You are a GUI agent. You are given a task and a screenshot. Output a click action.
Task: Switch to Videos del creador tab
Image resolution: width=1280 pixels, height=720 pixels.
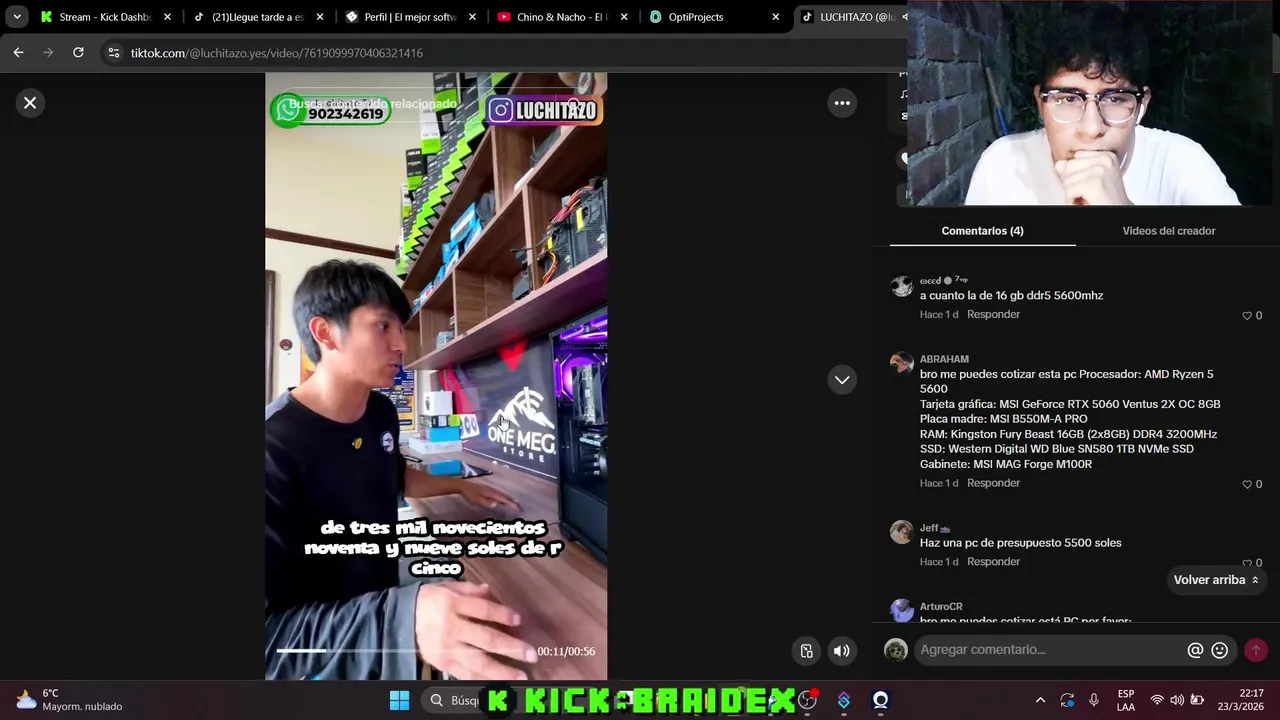click(1169, 231)
